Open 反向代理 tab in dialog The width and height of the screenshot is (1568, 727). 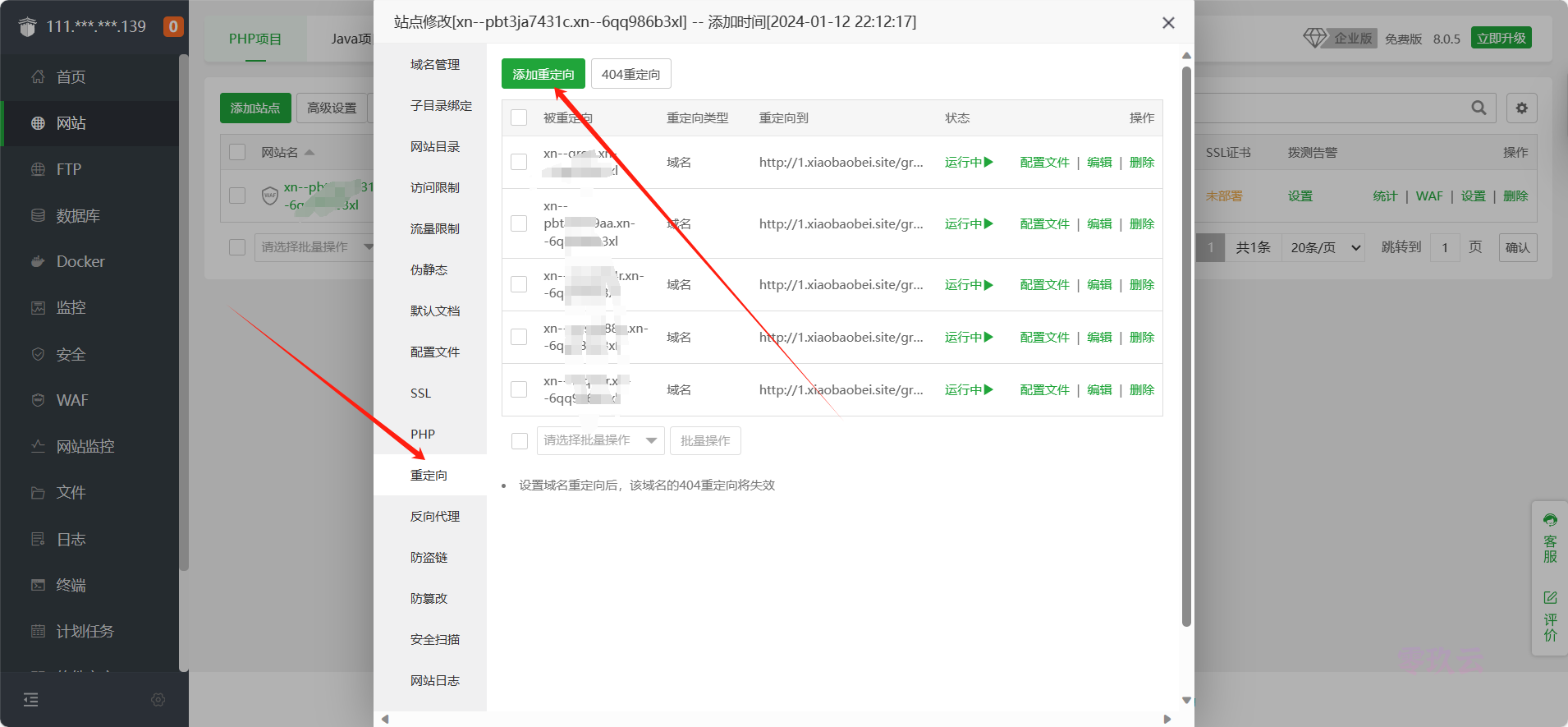tap(435, 516)
